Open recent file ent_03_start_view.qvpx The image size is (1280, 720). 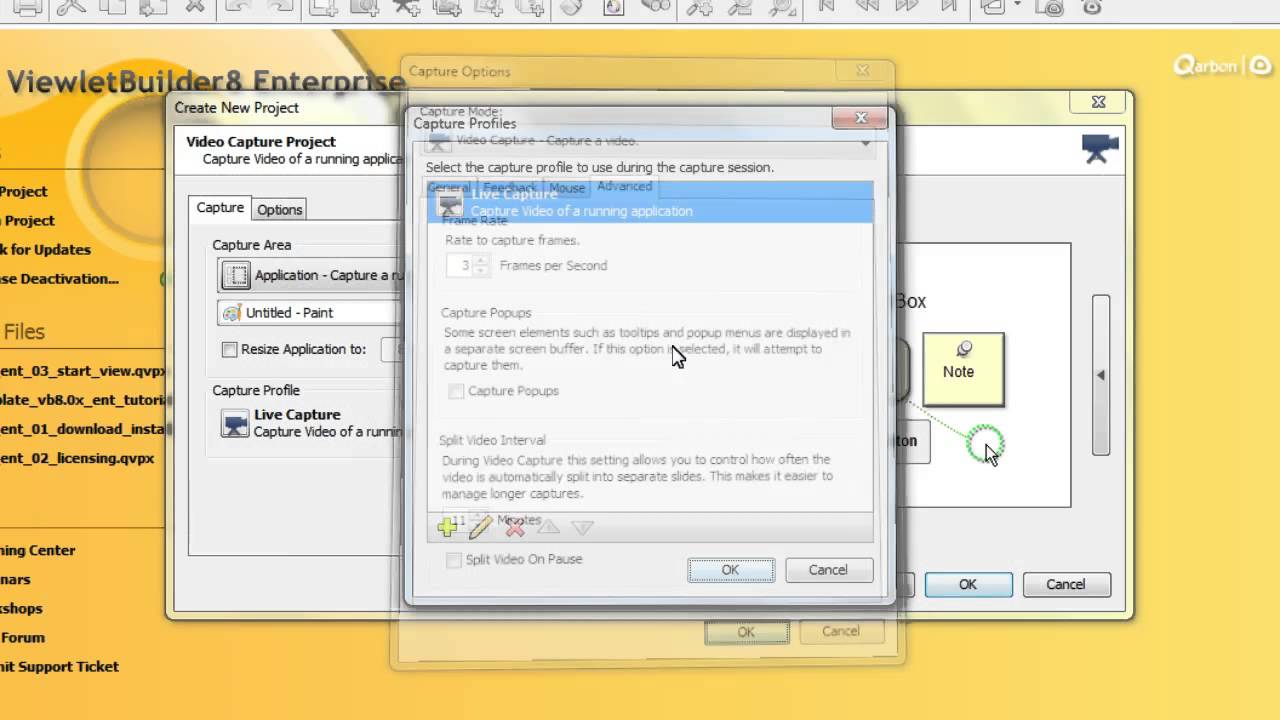82,370
